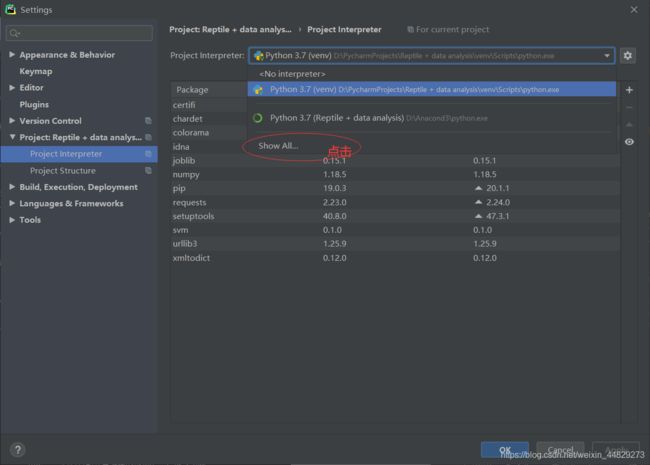Expand the Tools section arrow
Viewport: 650px width, 465px height.
tap(12, 220)
